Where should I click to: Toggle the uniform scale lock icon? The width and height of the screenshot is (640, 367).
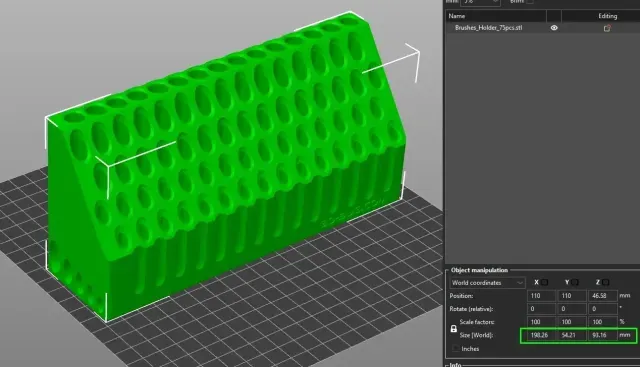[x=453, y=329]
